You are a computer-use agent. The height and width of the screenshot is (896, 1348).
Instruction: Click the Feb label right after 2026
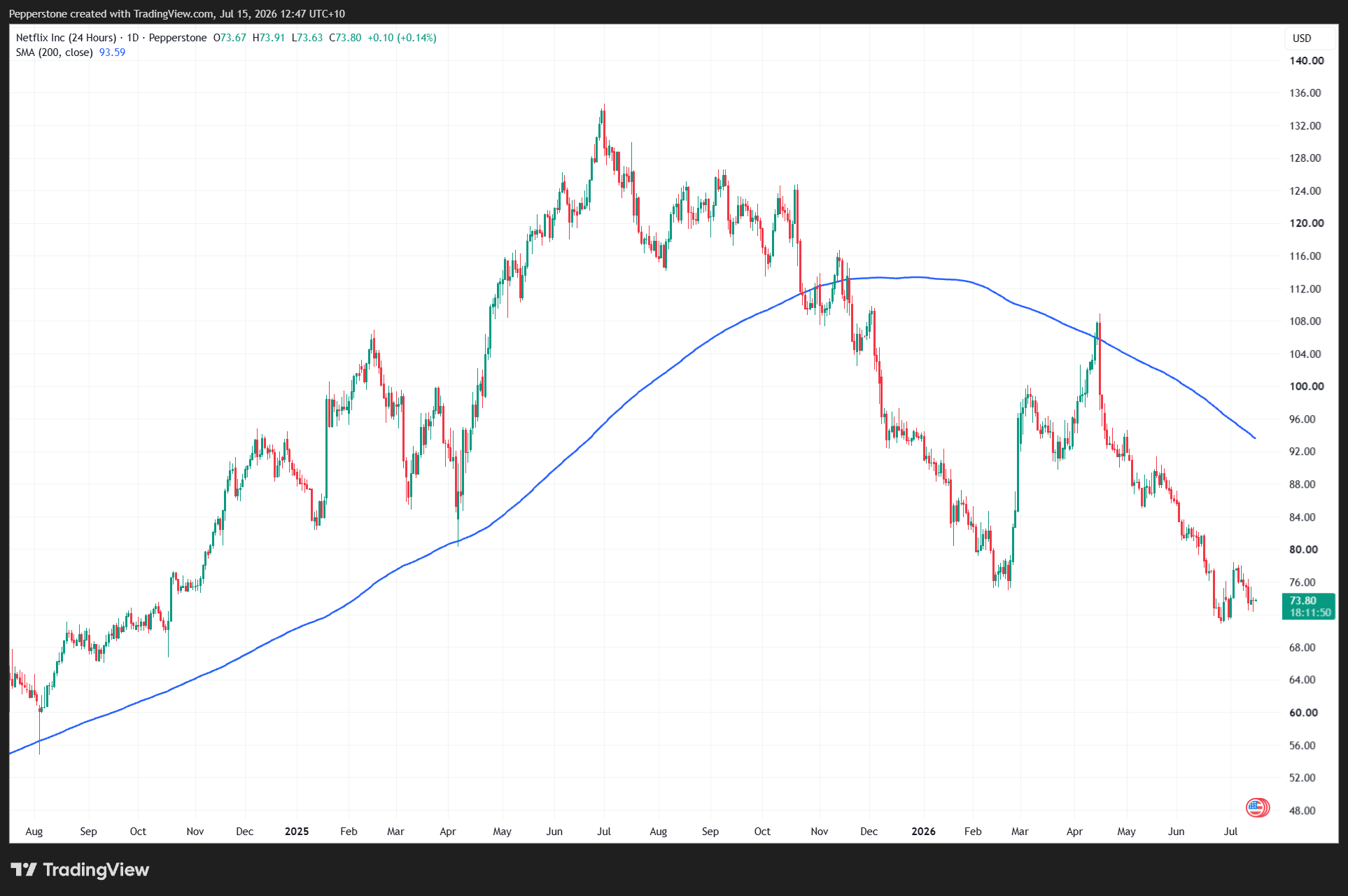973,832
